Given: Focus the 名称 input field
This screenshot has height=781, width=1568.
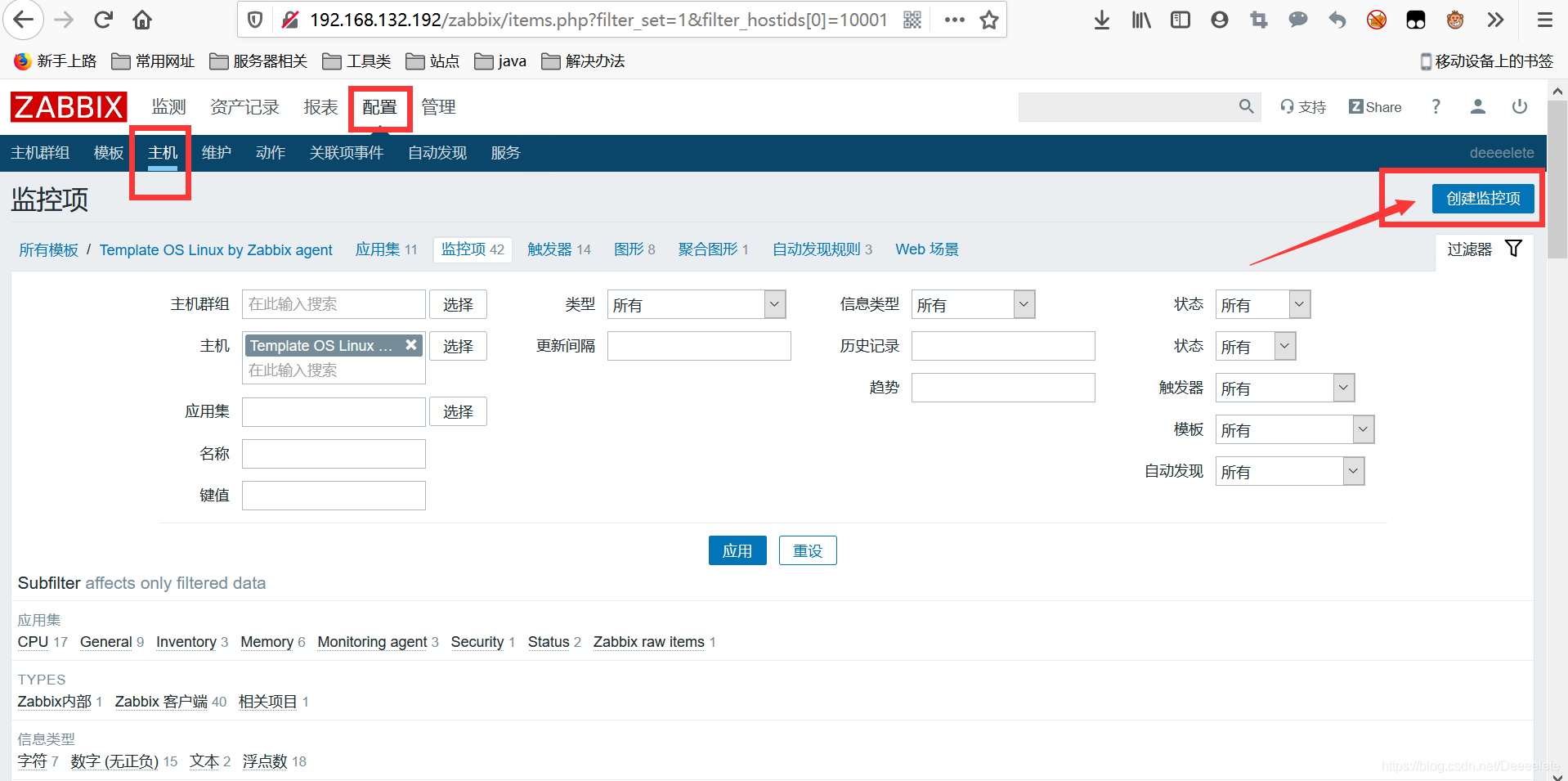Looking at the screenshot, I should (334, 454).
